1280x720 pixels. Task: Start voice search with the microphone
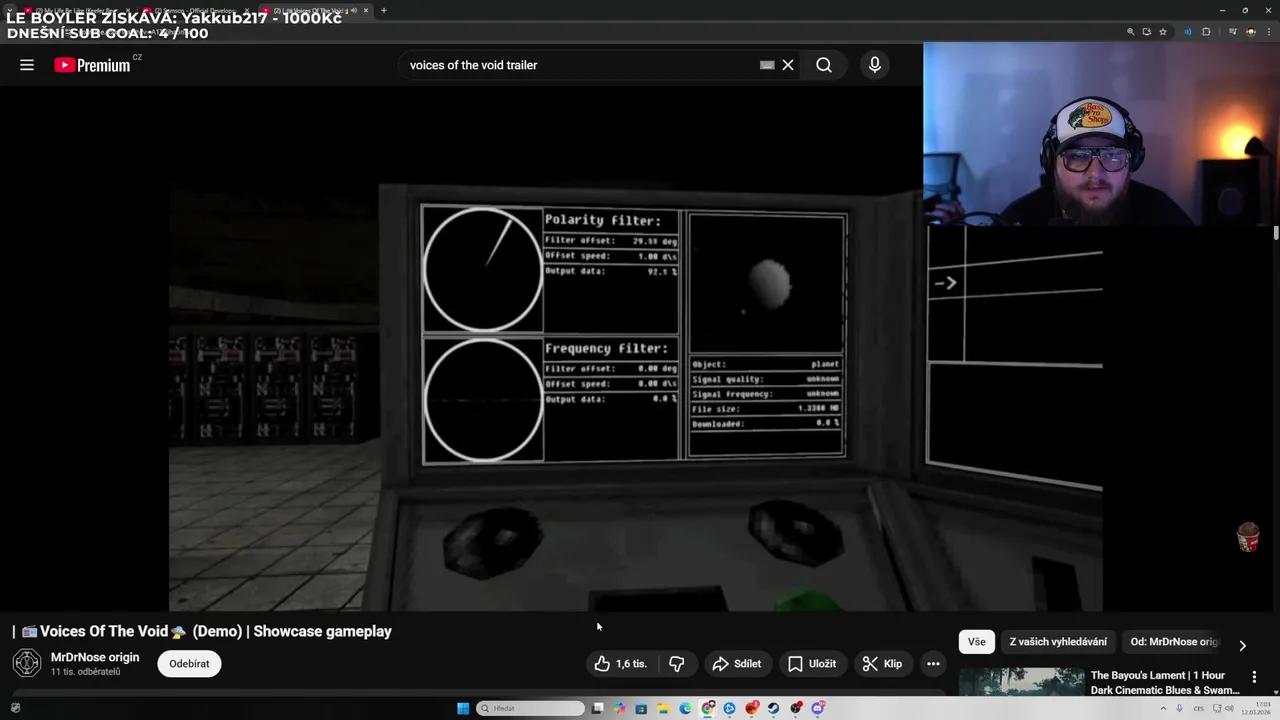point(875,65)
